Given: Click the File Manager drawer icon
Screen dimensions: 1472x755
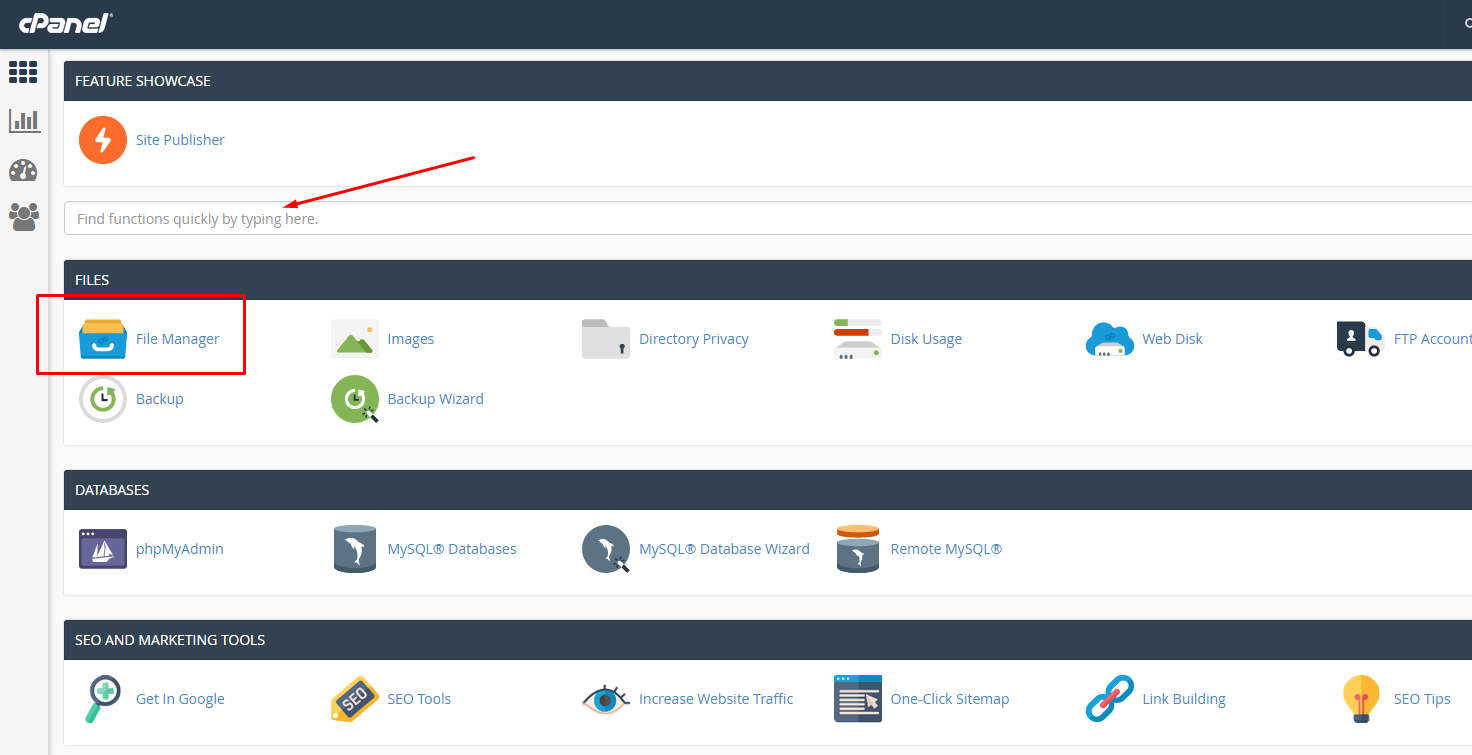Looking at the screenshot, I should pos(103,339).
